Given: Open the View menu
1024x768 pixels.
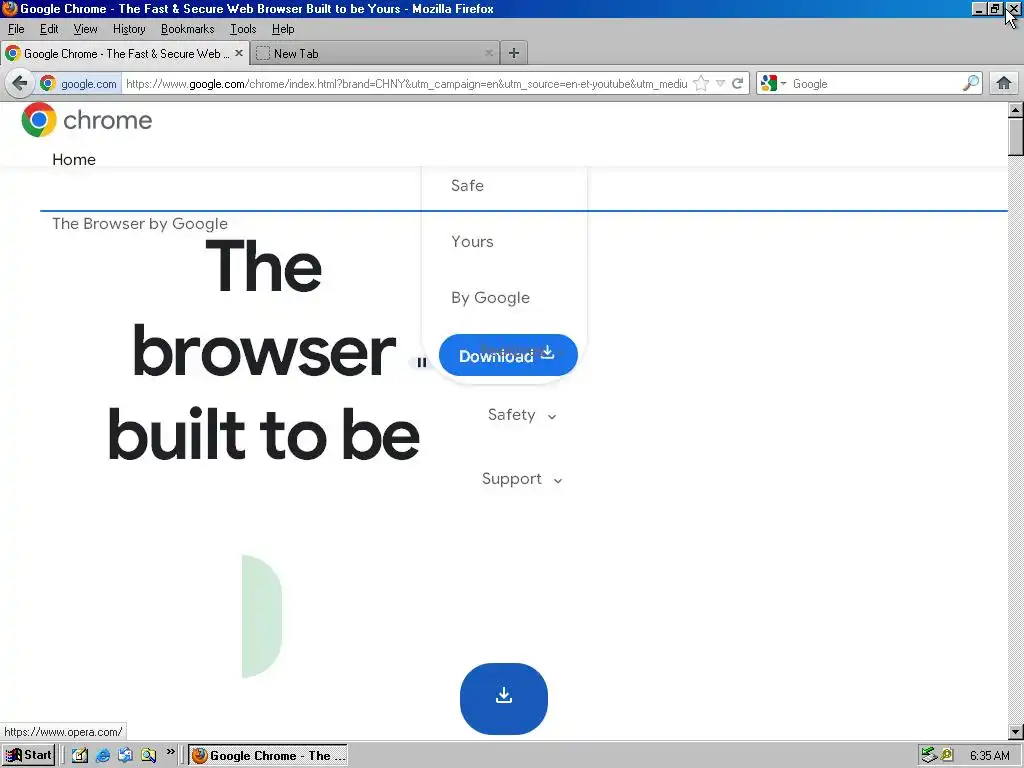Looking at the screenshot, I should pos(85,29).
